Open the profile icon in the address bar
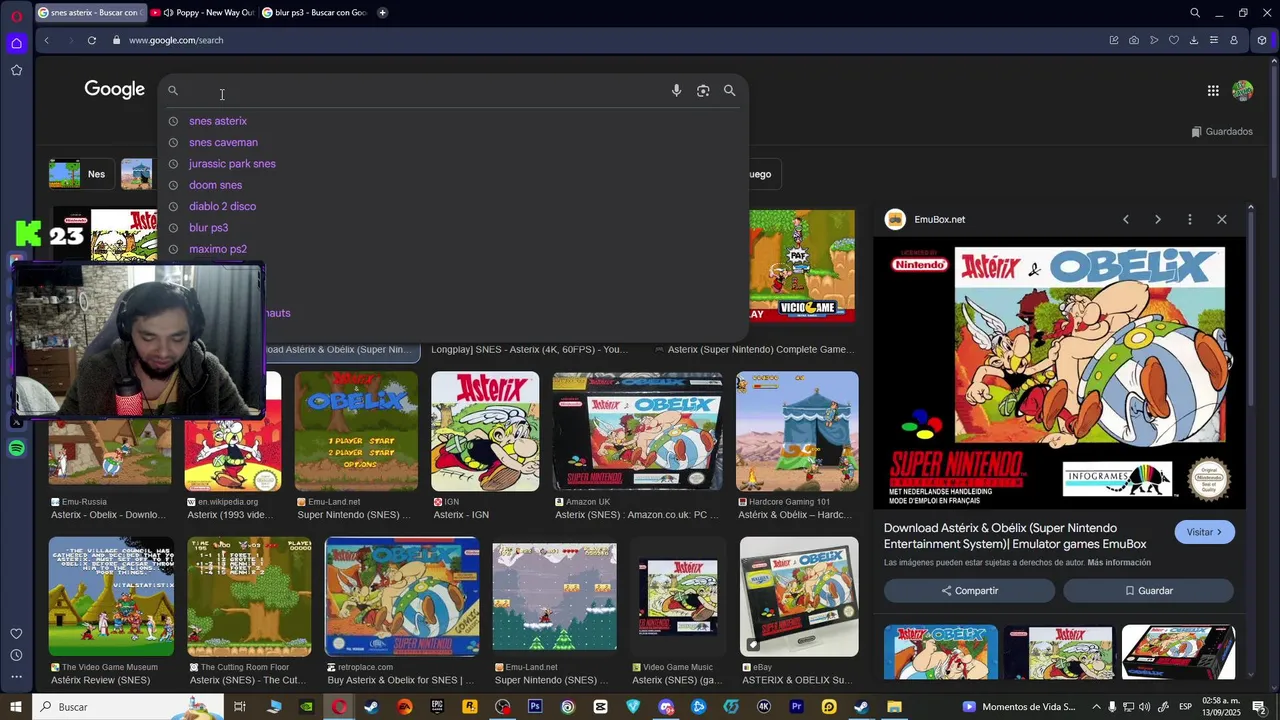 click(x=1234, y=40)
